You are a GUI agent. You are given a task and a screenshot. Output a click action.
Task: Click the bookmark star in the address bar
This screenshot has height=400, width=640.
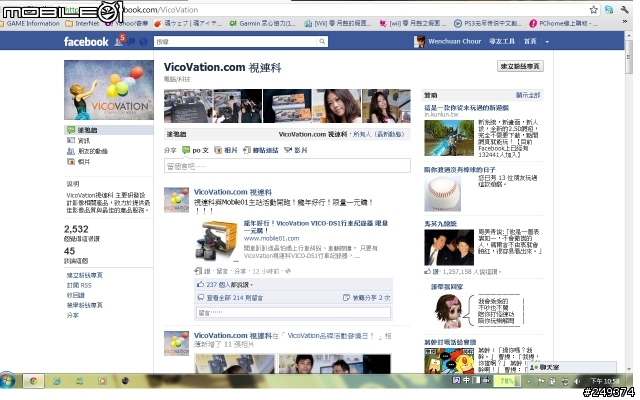coord(593,9)
